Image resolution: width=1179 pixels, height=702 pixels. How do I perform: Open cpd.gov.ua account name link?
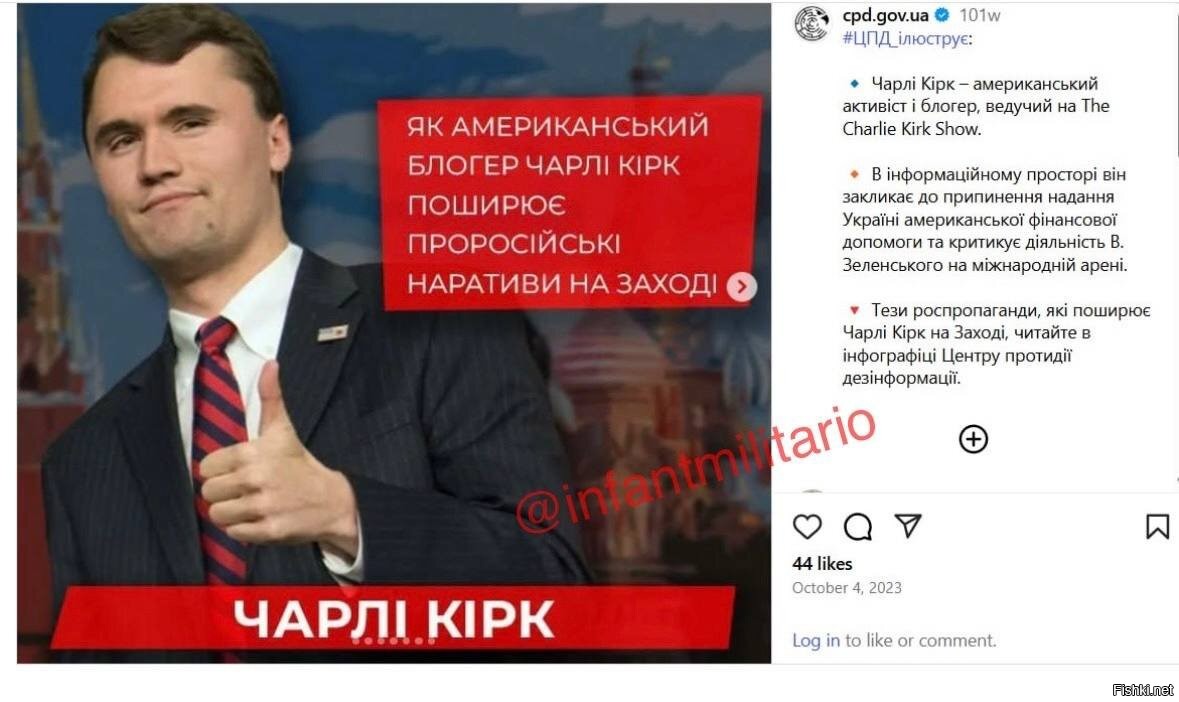tap(885, 14)
